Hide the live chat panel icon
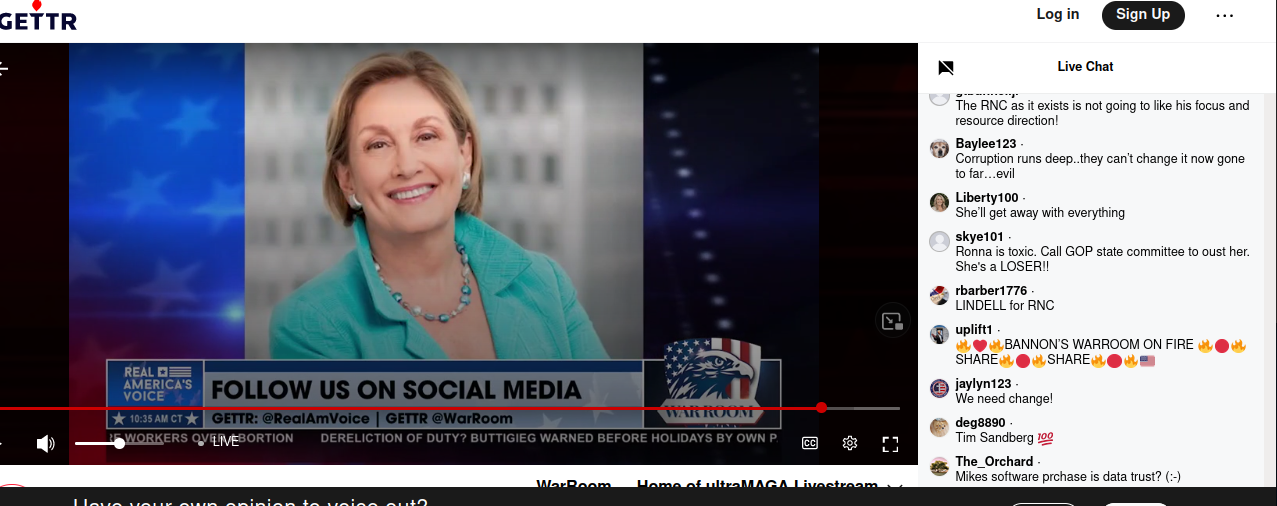The height and width of the screenshot is (506, 1277). (x=946, y=67)
